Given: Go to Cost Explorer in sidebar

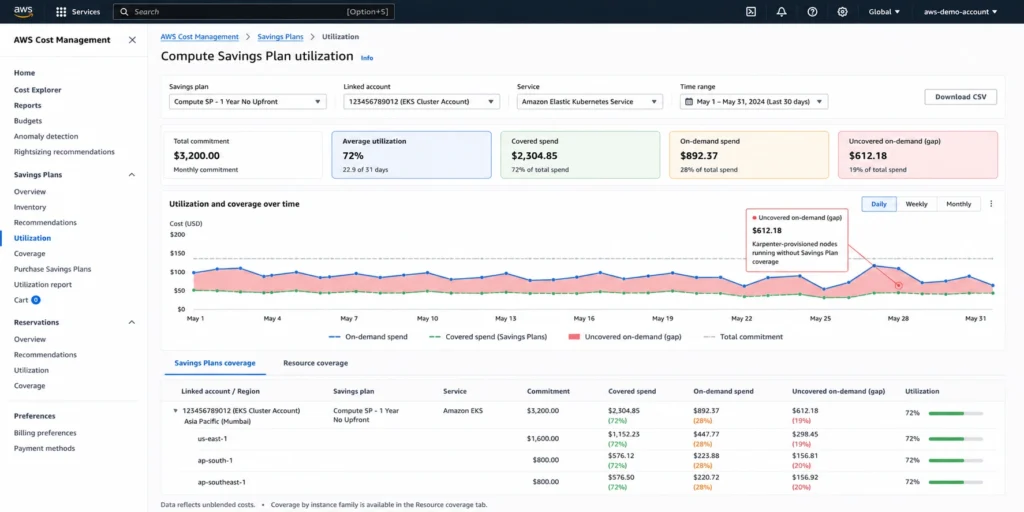Looking at the screenshot, I should (x=38, y=90).
